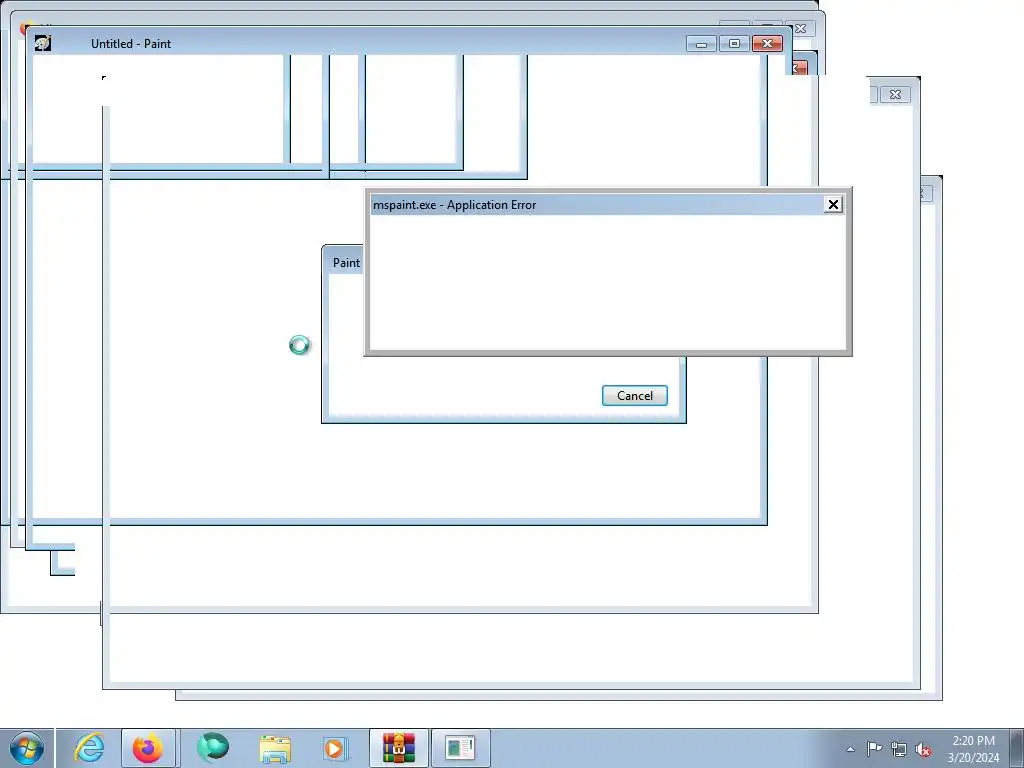Switch to WinRAR on the taskbar
The width and height of the screenshot is (1024, 768).
point(399,748)
